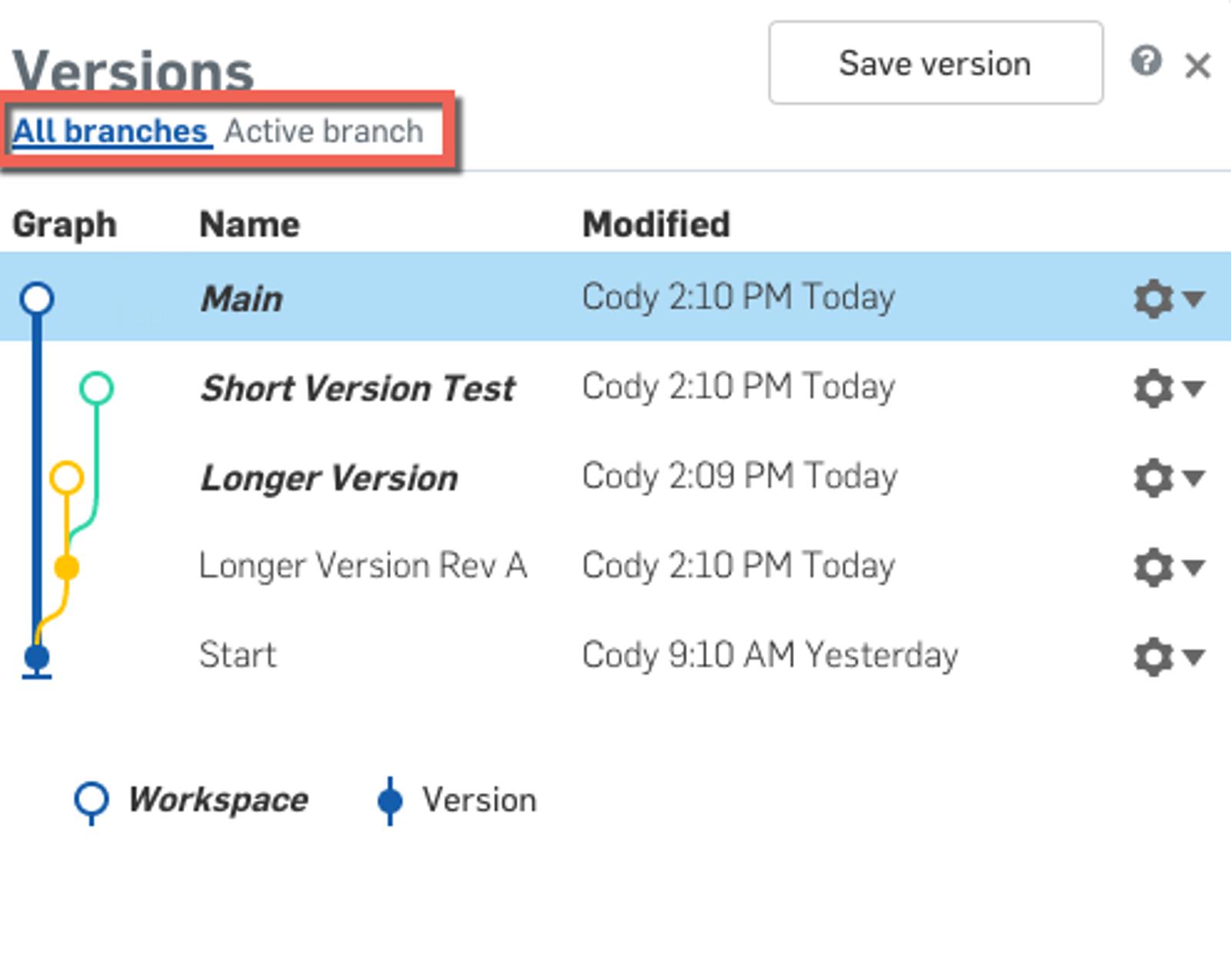The height and width of the screenshot is (980, 1231).
Task: Click the green Short Version Test node
Action: click(x=96, y=388)
